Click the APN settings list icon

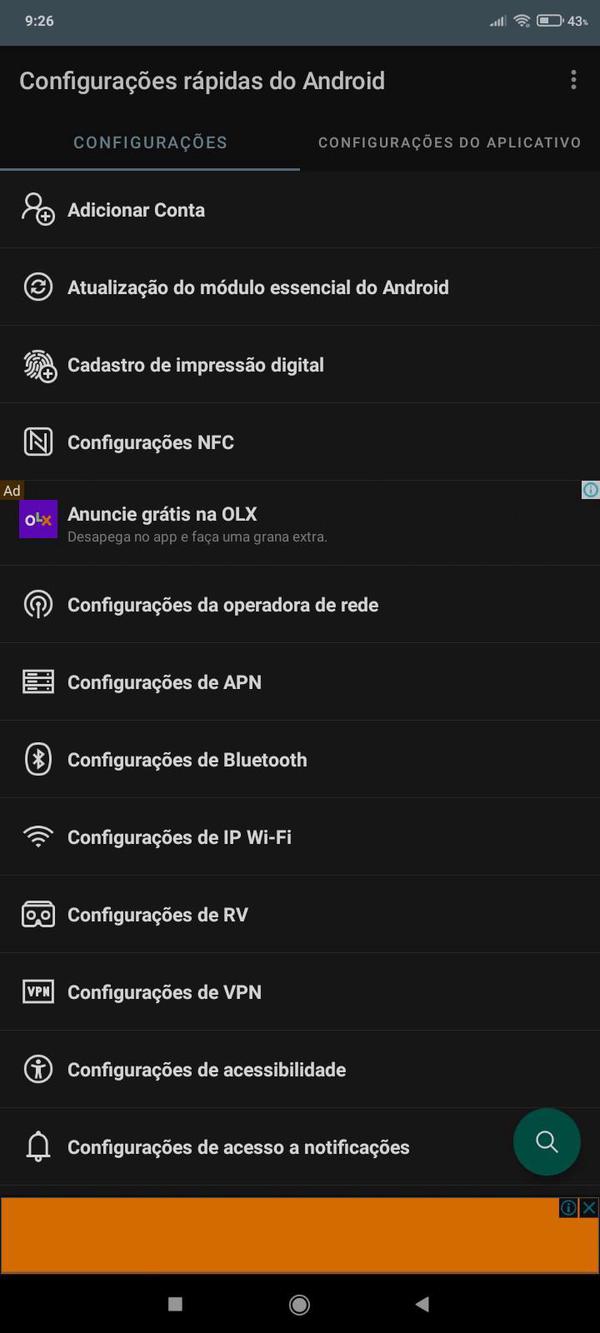click(x=37, y=682)
